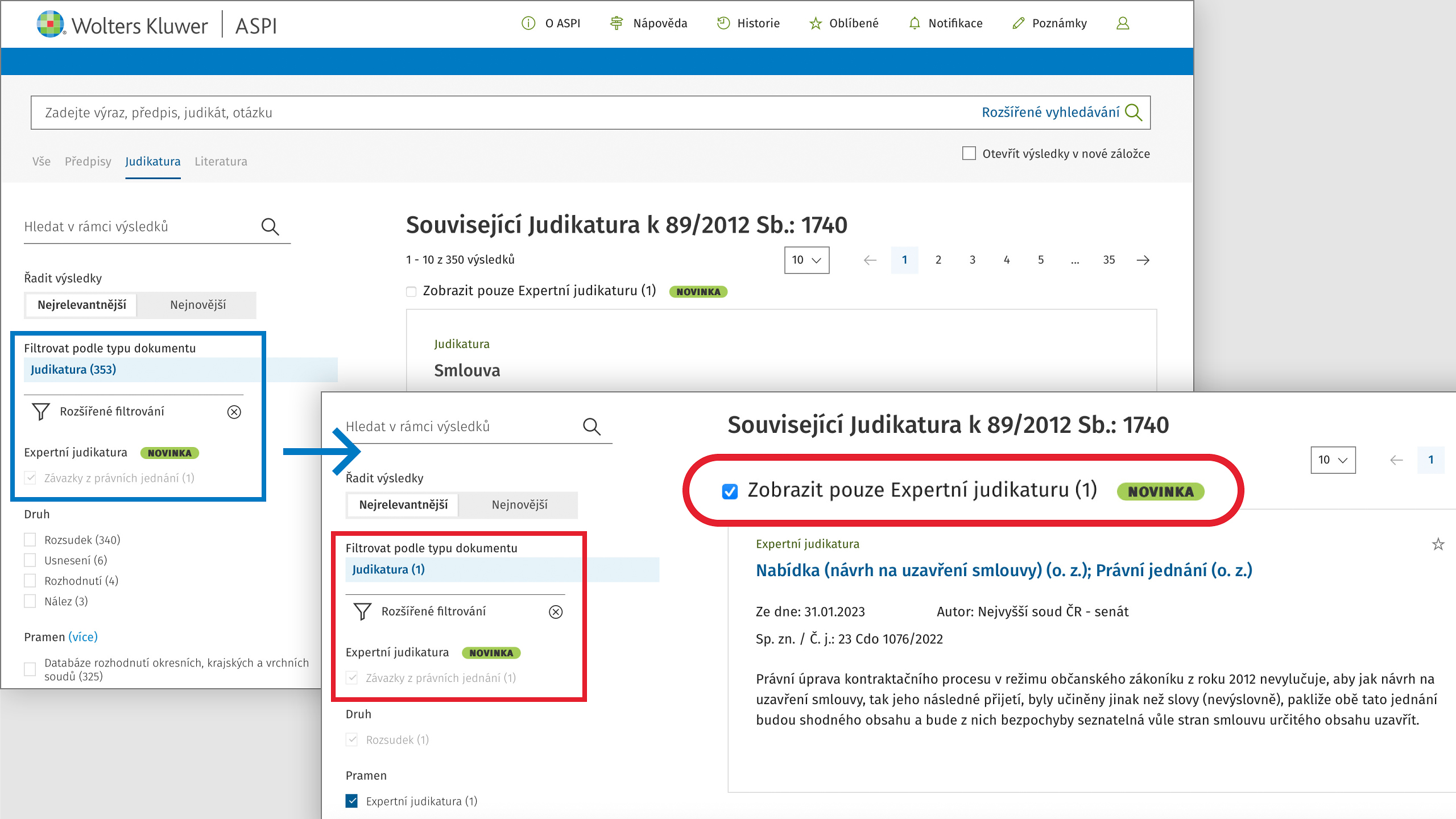Click the user account profile icon
This screenshot has width=1456, height=819.
point(1122,23)
